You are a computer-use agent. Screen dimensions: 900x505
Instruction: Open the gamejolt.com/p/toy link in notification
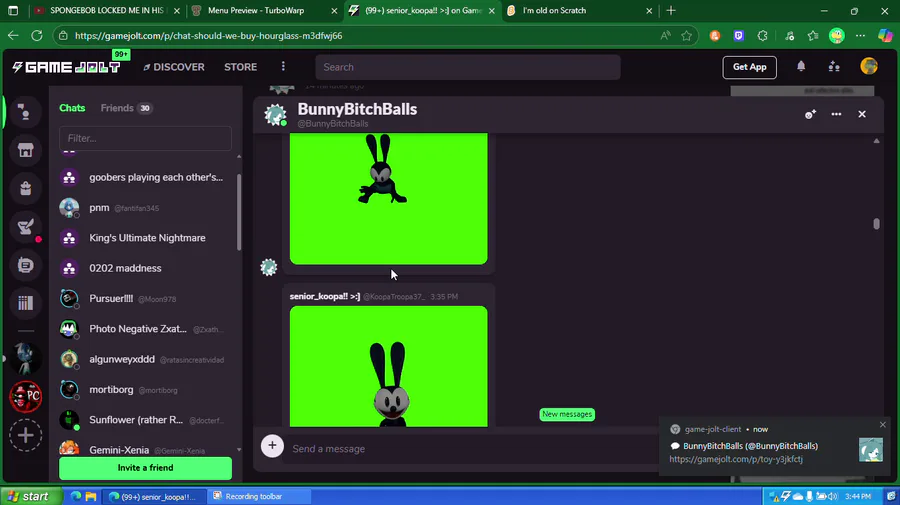[736, 459]
